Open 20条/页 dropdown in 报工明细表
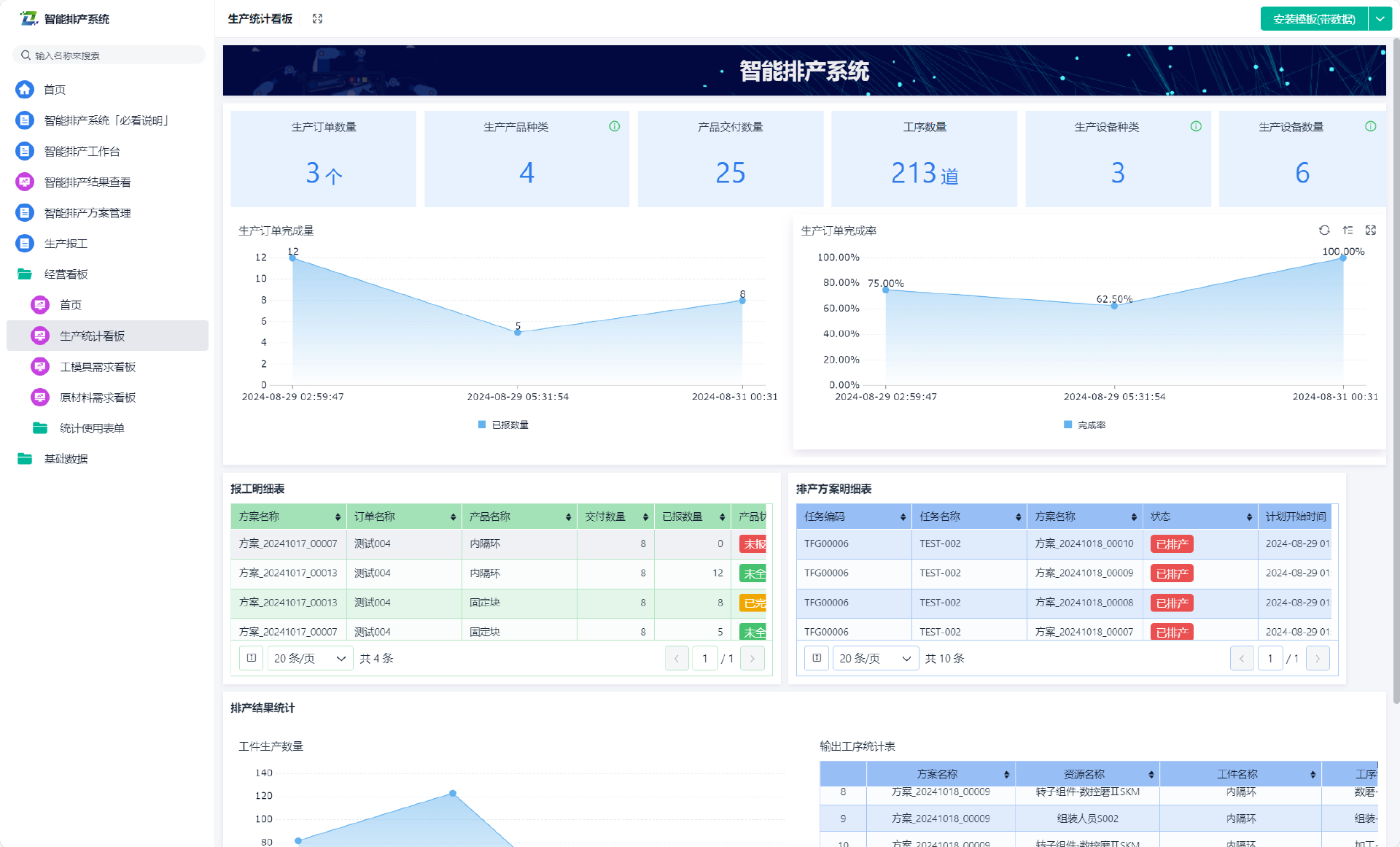Image resolution: width=1400 pixels, height=847 pixels. (310, 658)
